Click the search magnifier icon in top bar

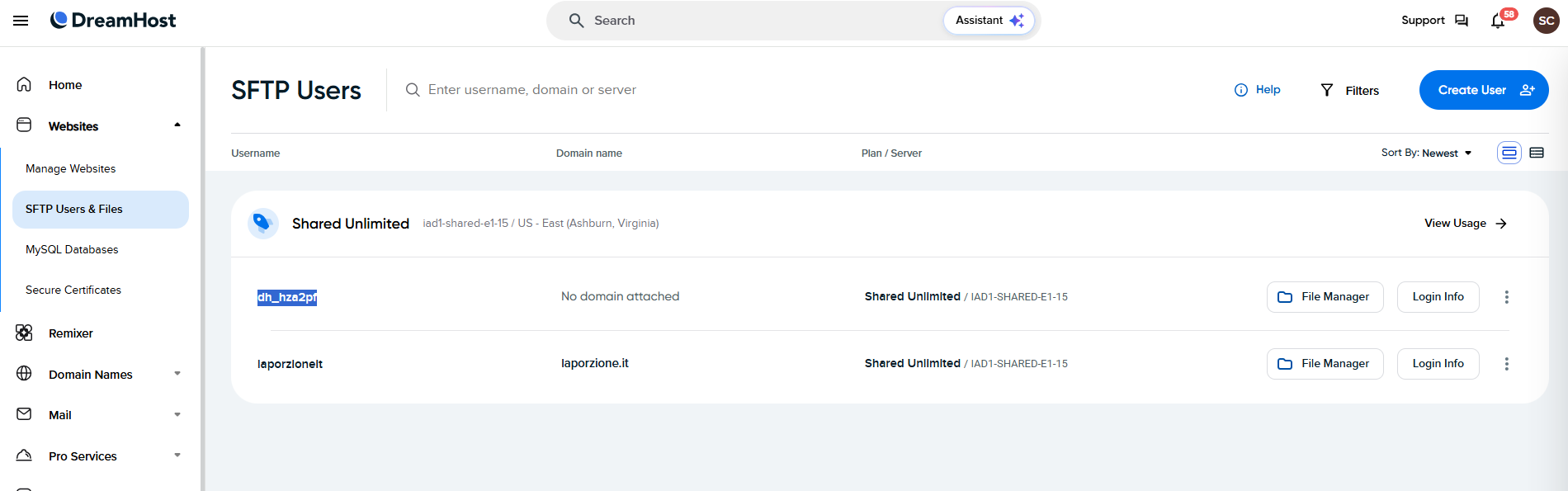[576, 21]
